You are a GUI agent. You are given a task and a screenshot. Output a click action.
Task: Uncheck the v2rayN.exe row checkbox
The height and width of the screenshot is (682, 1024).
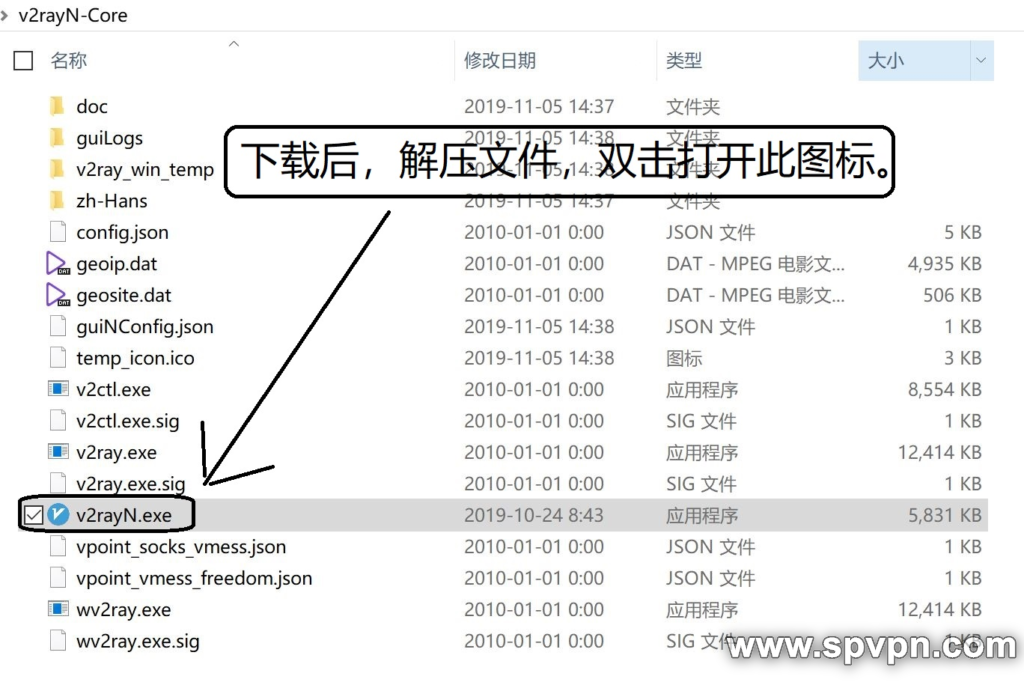tap(33, 515)
